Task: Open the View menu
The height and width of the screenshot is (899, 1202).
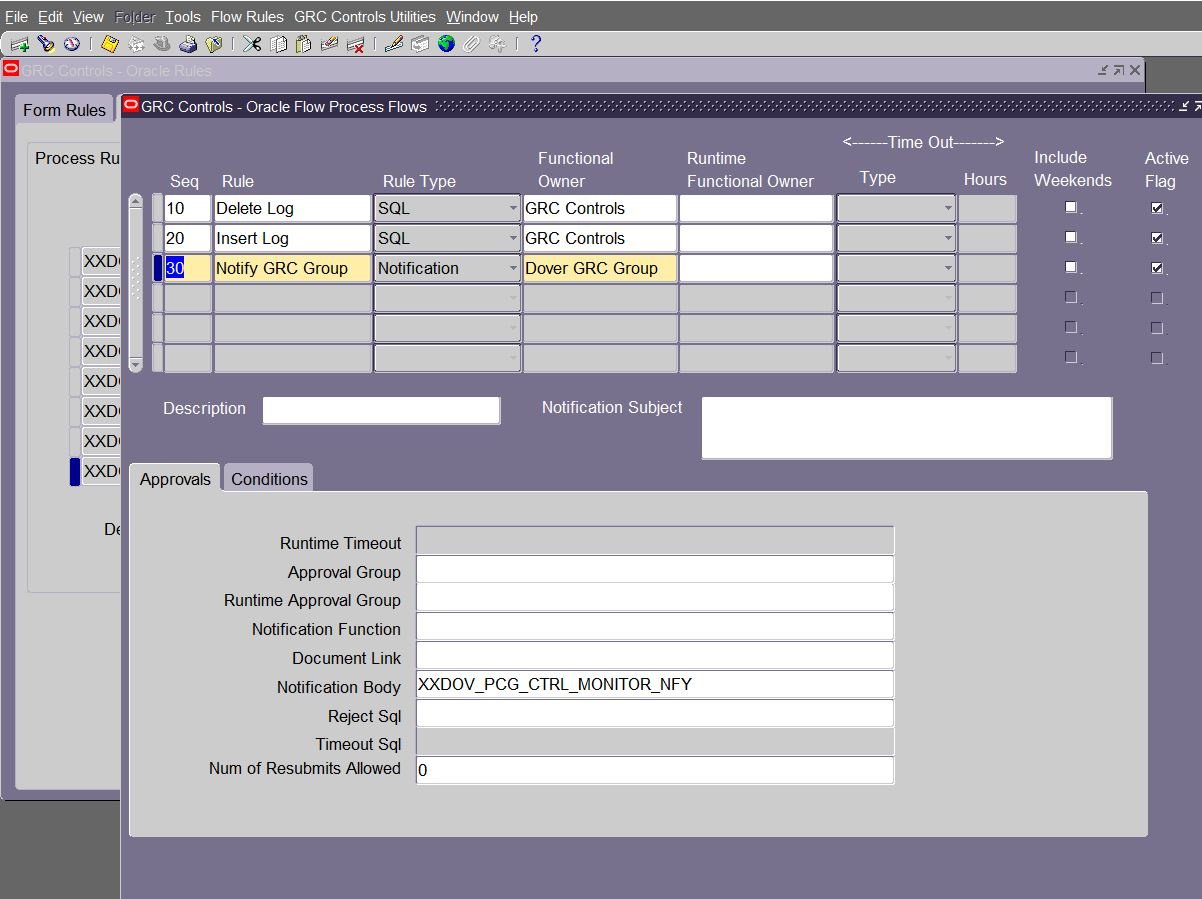Action: [x=88, y=17]
